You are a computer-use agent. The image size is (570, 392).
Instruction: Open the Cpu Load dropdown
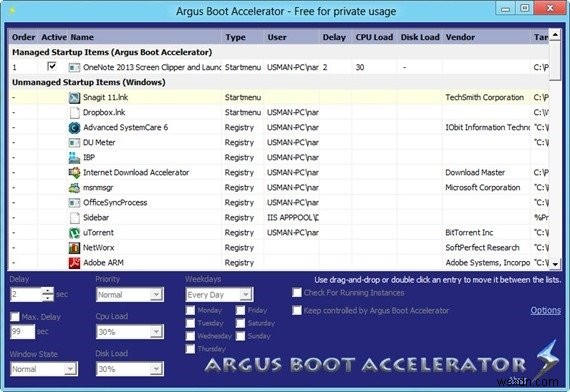coord(130,332)
